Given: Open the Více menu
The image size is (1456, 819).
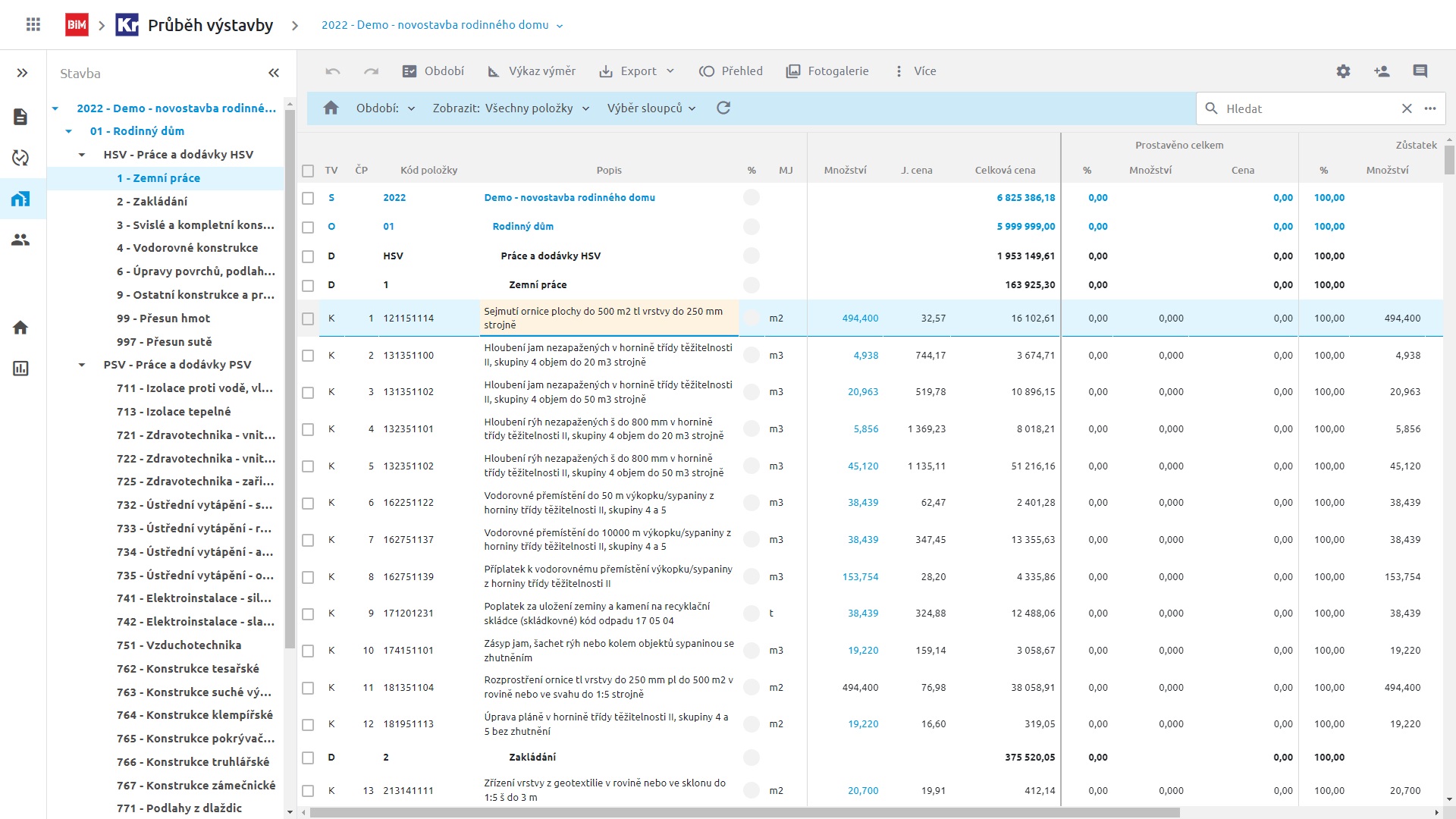Looking at the screenshot, I should tap(915, 71).
